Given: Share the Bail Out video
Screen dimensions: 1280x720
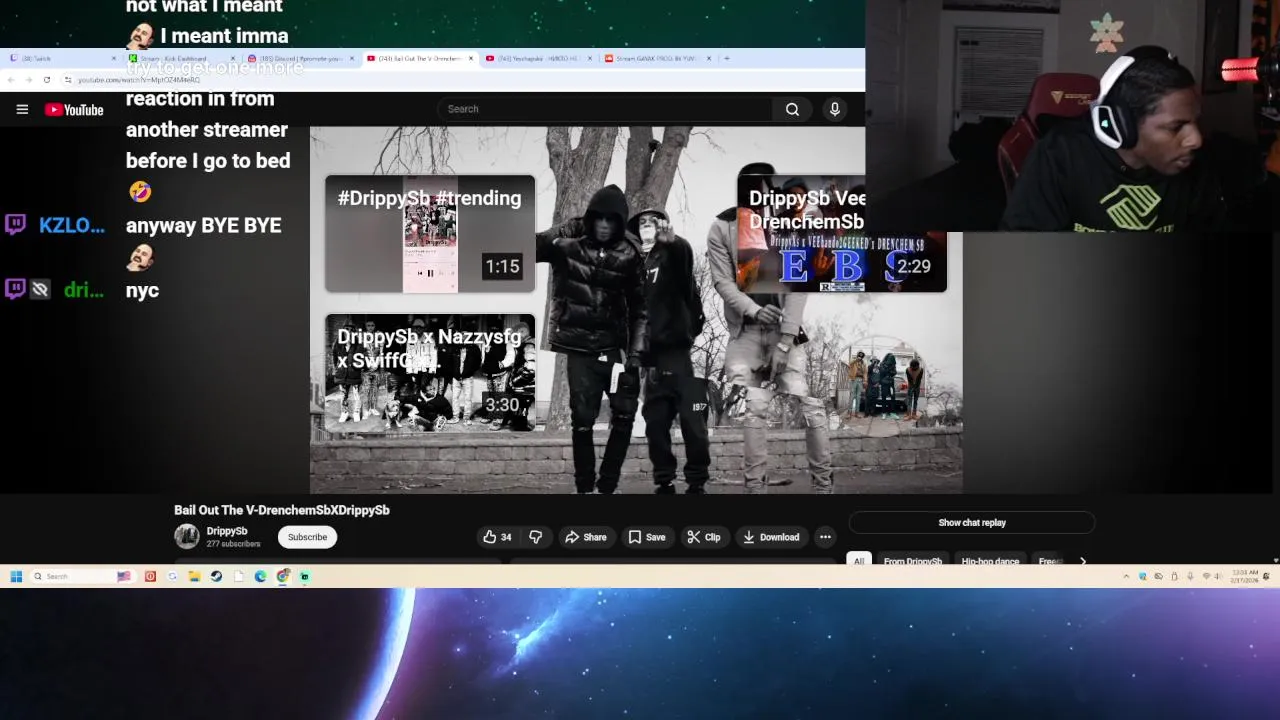Looking at the screenshot, I should (586, 537).
